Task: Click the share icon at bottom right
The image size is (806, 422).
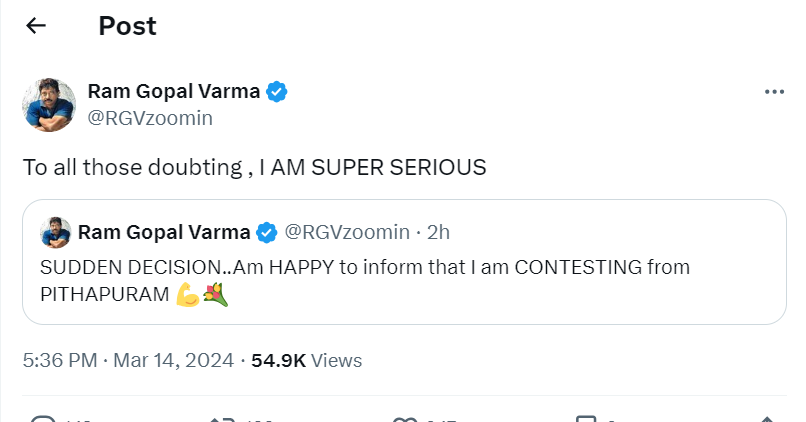Action: [x=767, y=419]
